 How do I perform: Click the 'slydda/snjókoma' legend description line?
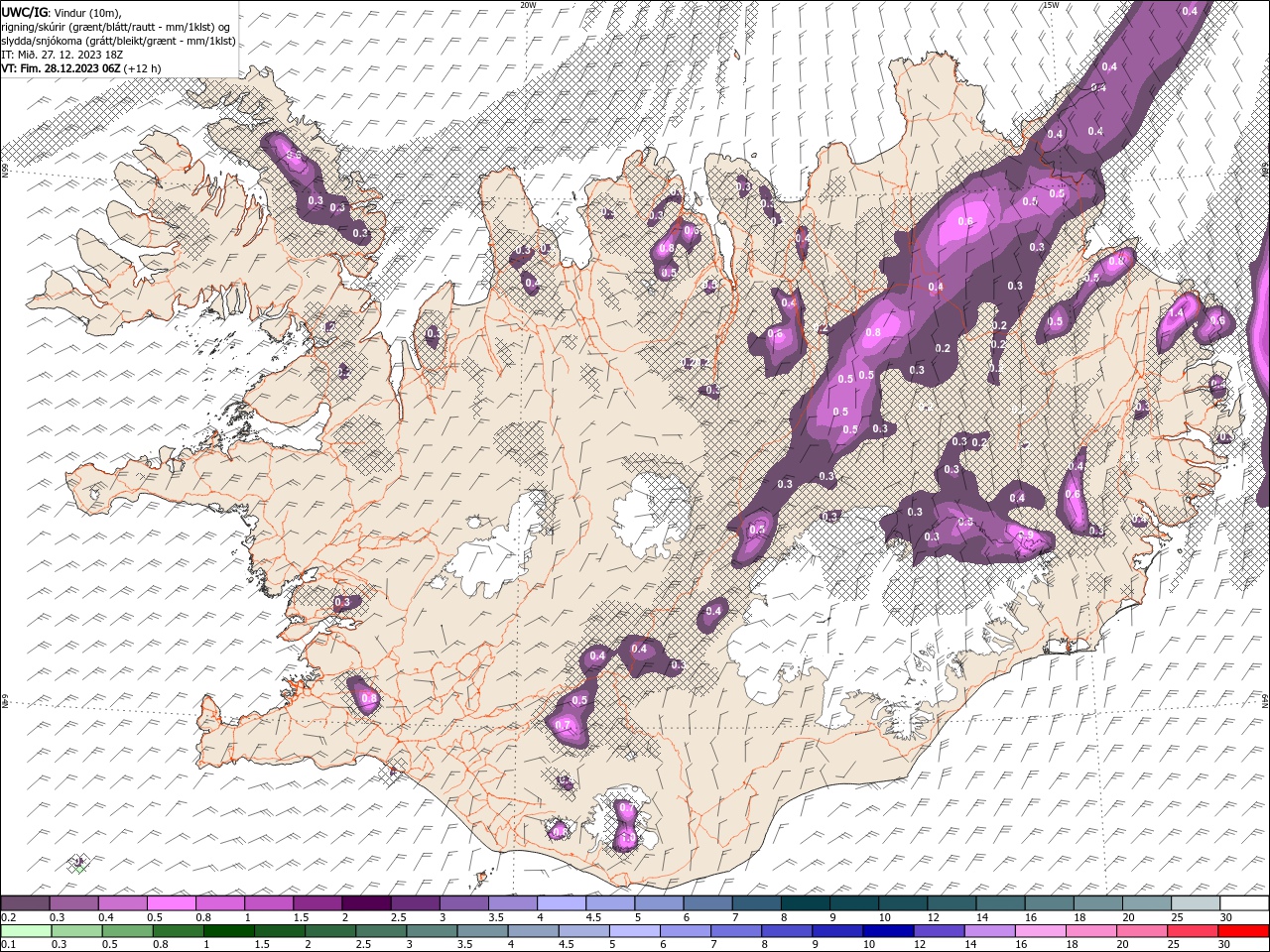tap(118, 41)
